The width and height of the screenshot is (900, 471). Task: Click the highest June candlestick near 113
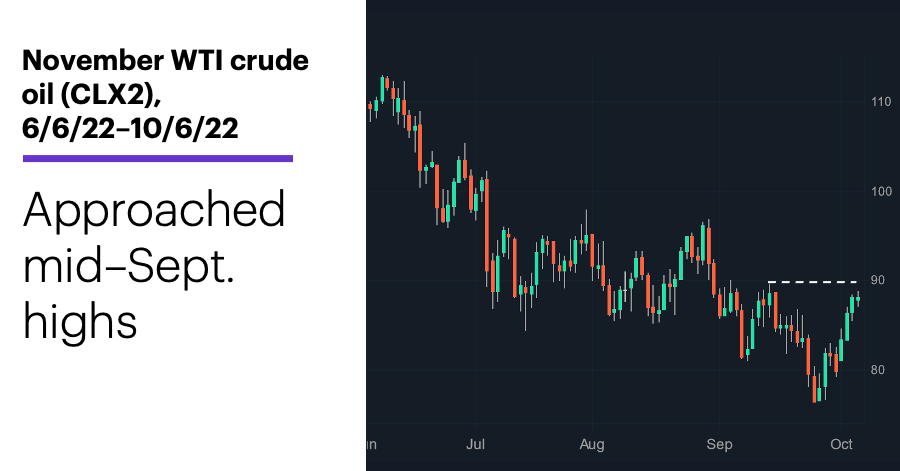coord(383,87)
